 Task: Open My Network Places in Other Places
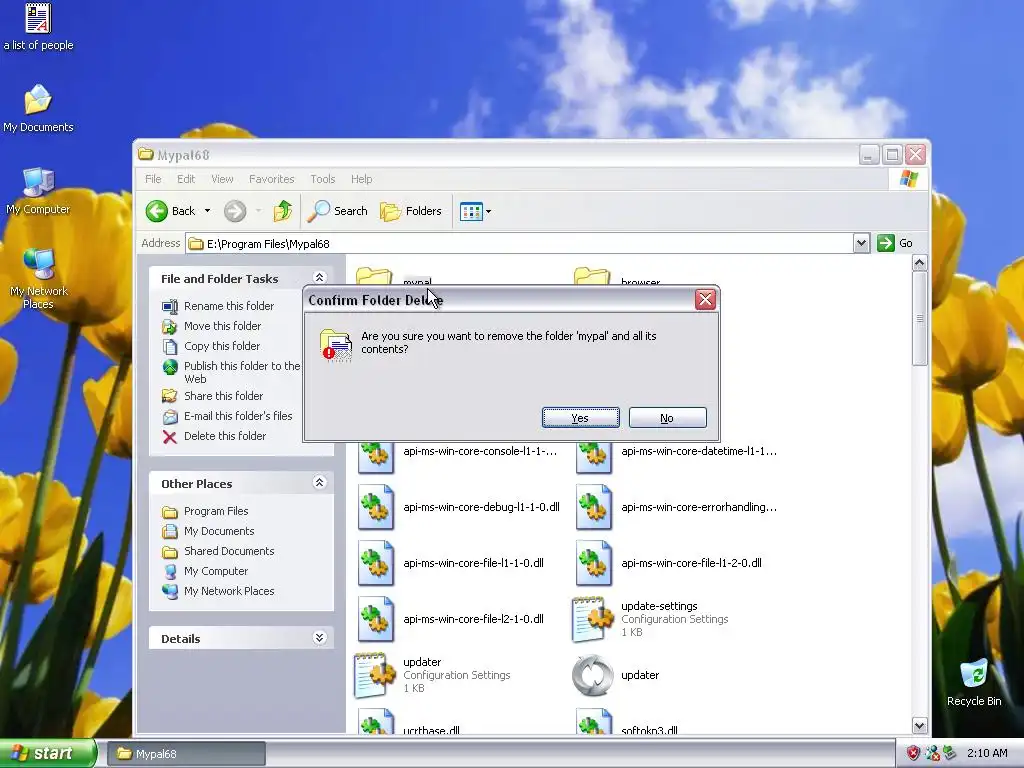click(x=218, y=592)
